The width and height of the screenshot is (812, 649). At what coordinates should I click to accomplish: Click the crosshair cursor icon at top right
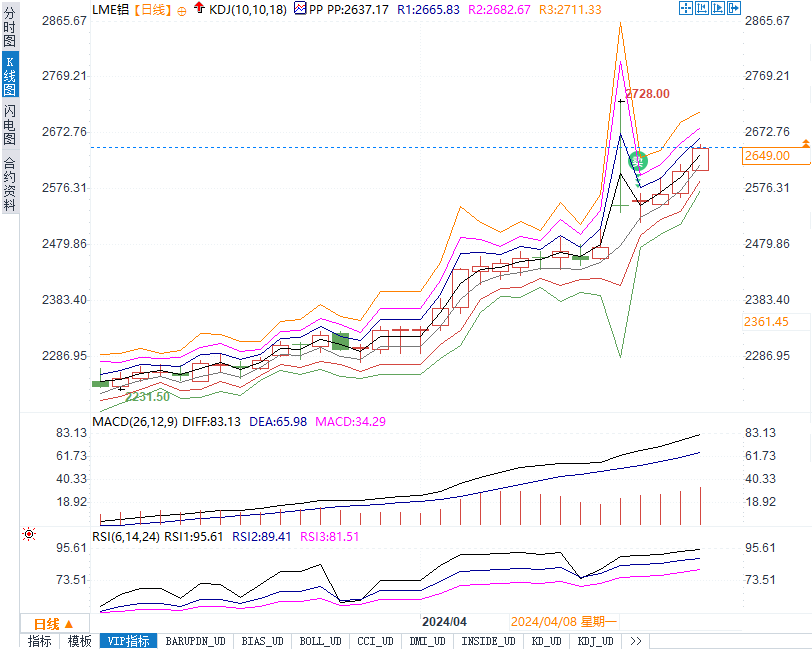click(686, 8)
